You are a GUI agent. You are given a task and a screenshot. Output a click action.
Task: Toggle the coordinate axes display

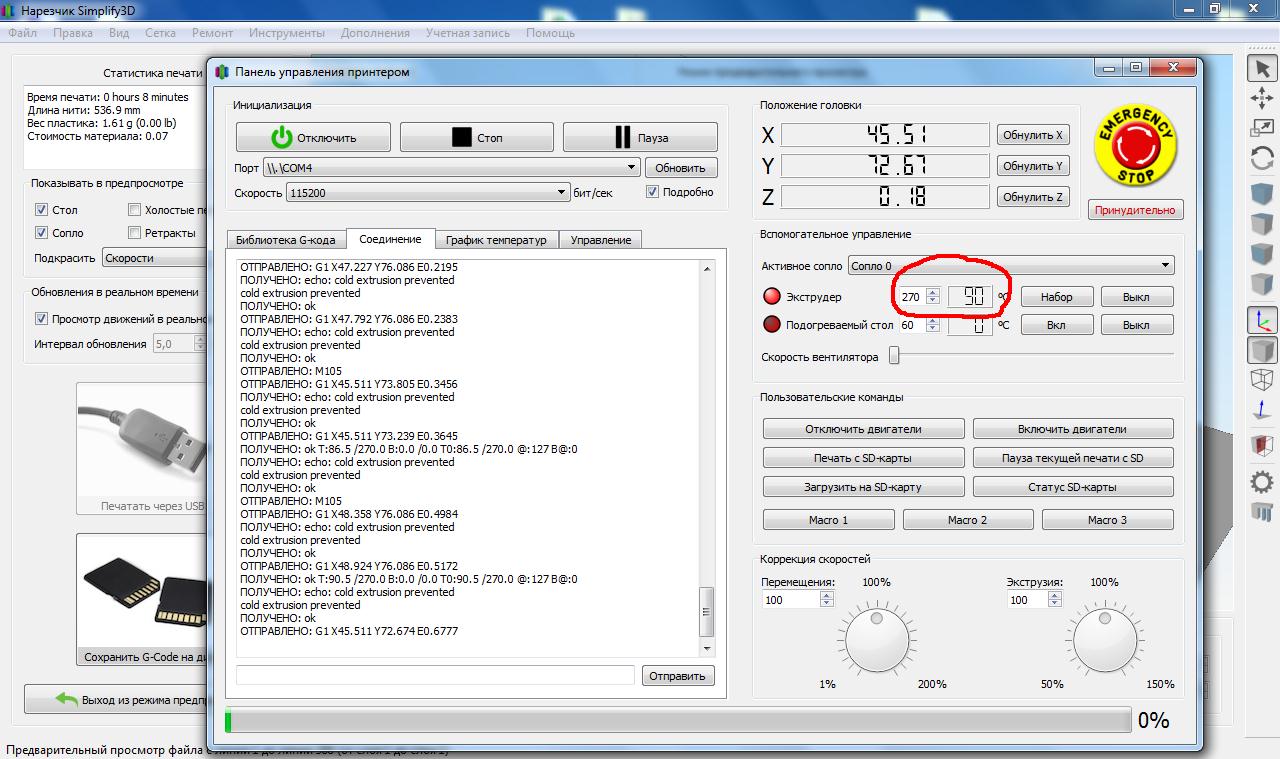(x=1262, y=320)
